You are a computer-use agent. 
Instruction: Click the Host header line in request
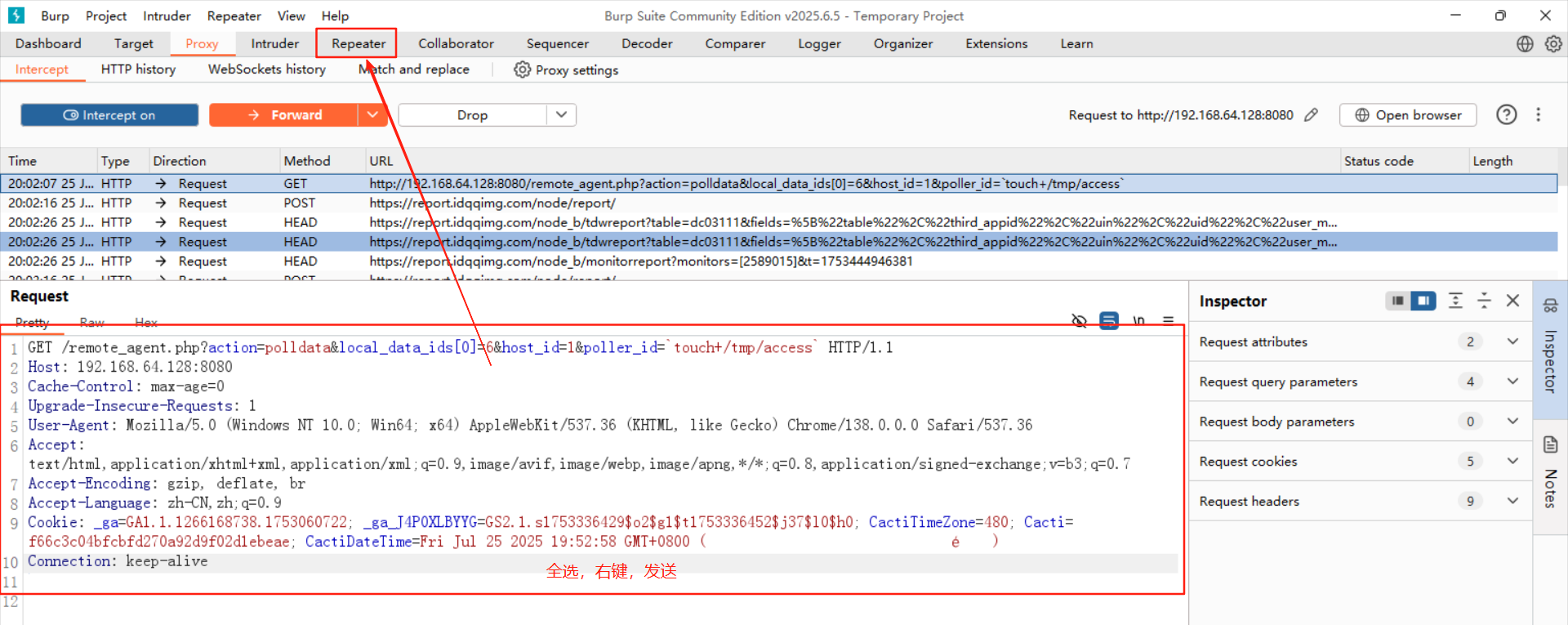(130, 368)
